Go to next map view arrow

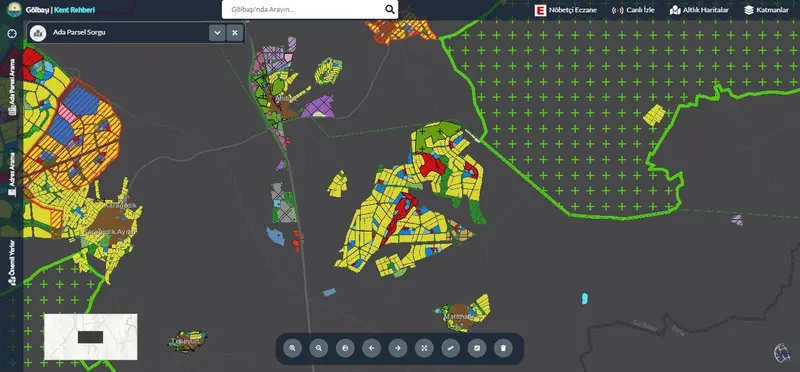pos(398,349)
